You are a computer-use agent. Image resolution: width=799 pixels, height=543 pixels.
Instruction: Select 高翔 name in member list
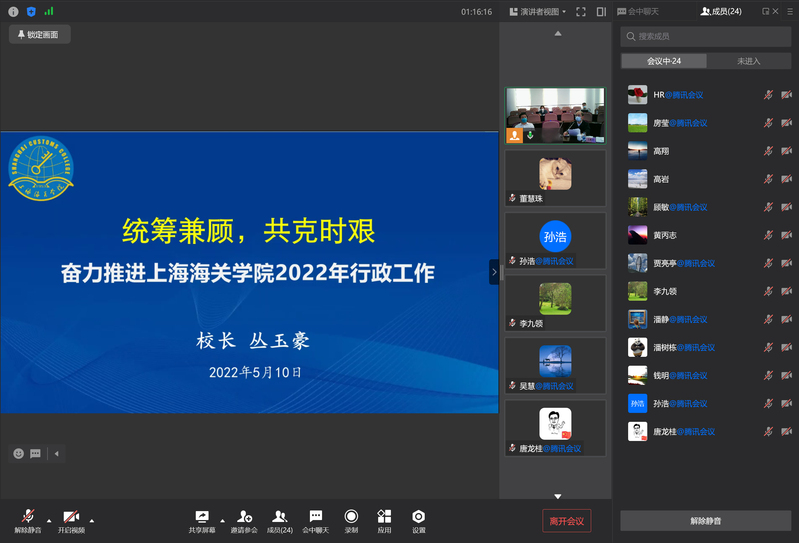[x=661, y=151]
